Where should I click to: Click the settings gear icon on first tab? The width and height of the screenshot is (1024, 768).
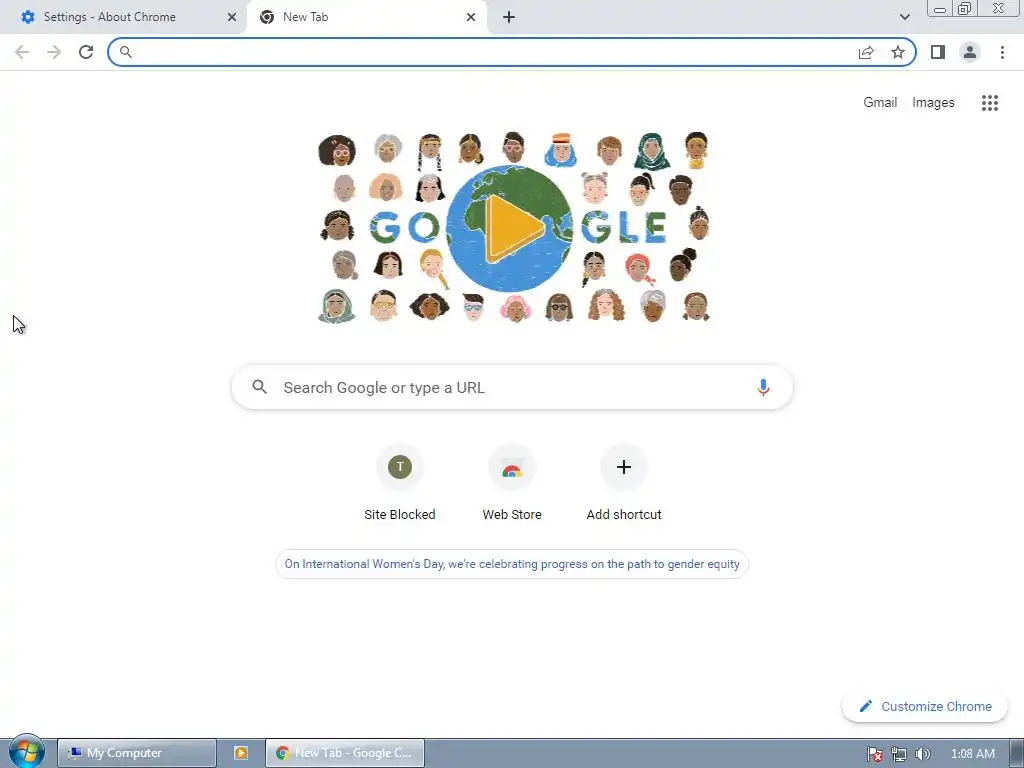pos(27,17)
